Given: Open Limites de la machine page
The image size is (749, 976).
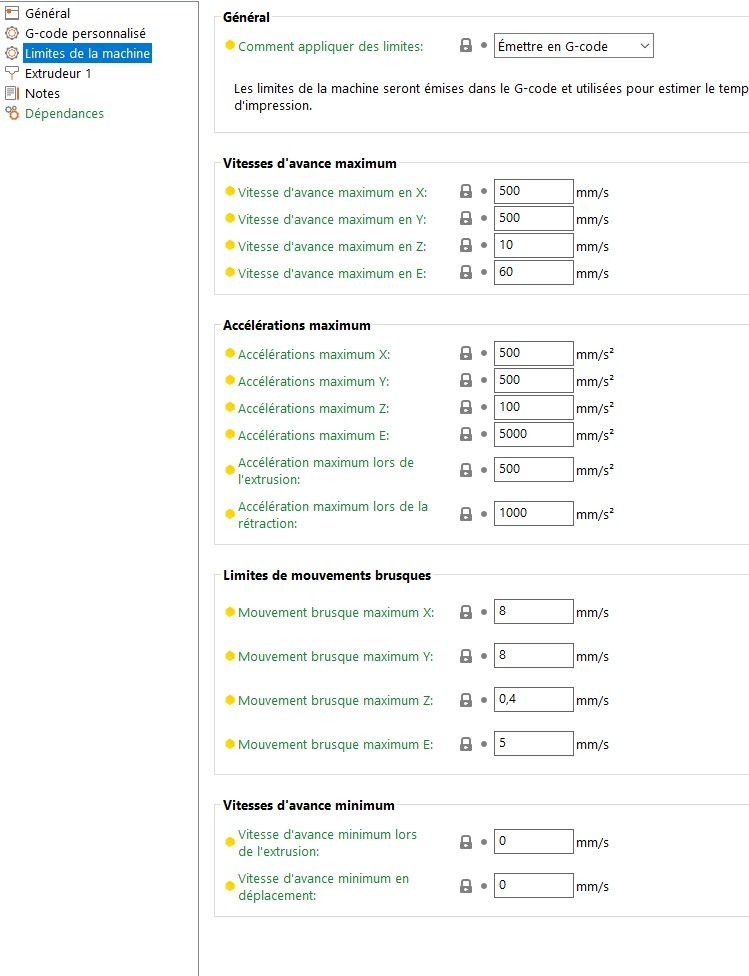Looking at the screenshot, I should [87, 53].
